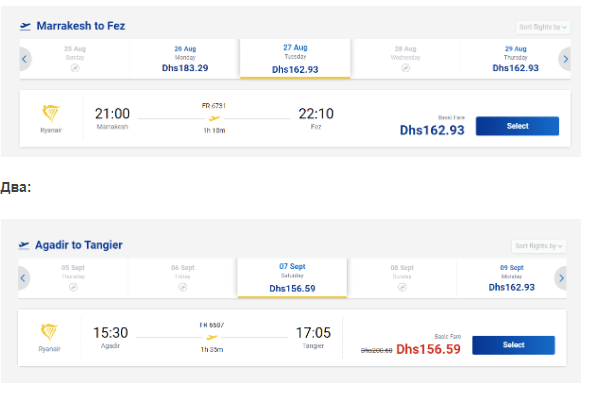
Task: Click the discounted Dhs156.59 fare price
Action: coord(428,349)
